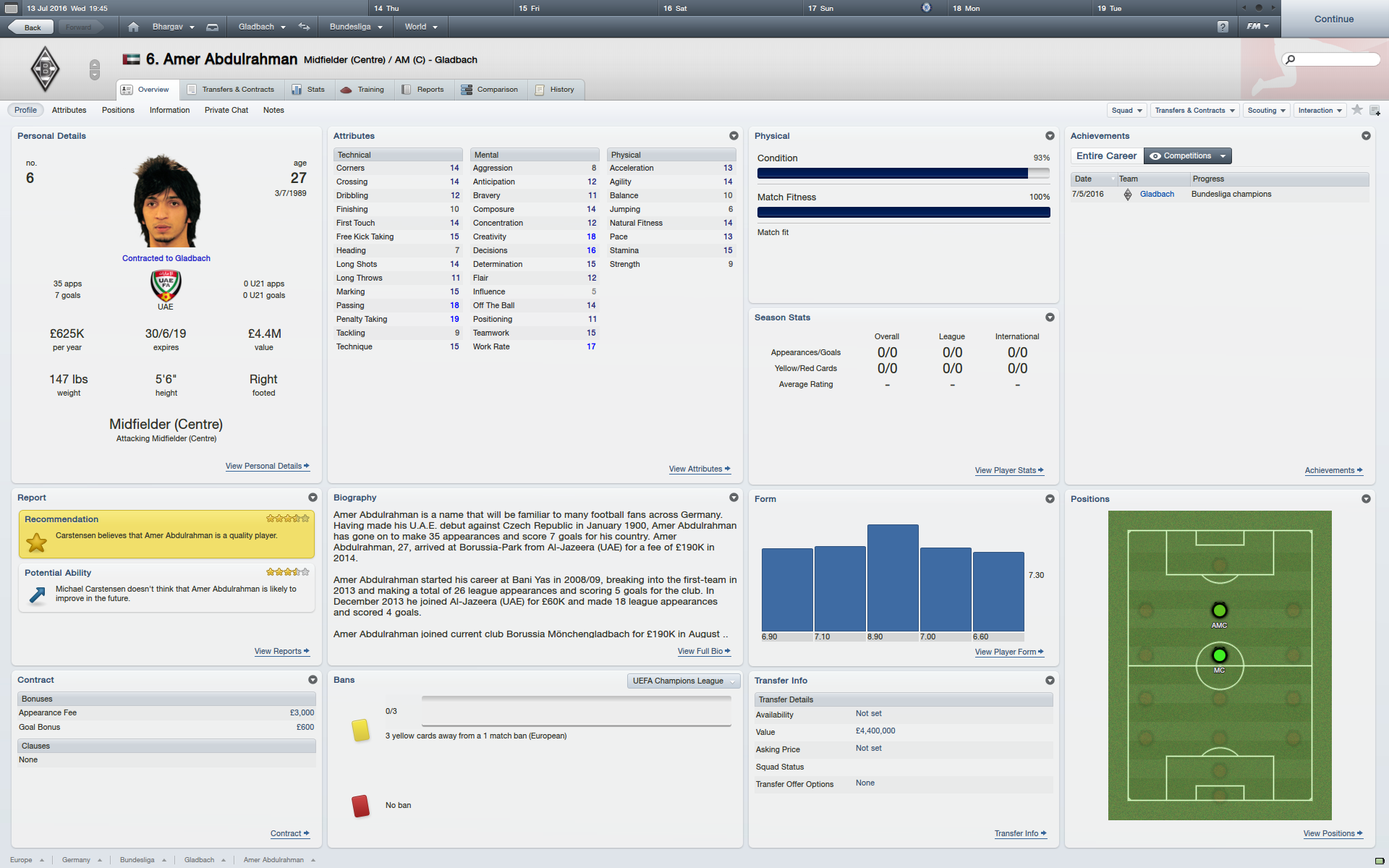Click the Continue button
Viewport: 1389px width, 868px height.
coord(1334,20)
